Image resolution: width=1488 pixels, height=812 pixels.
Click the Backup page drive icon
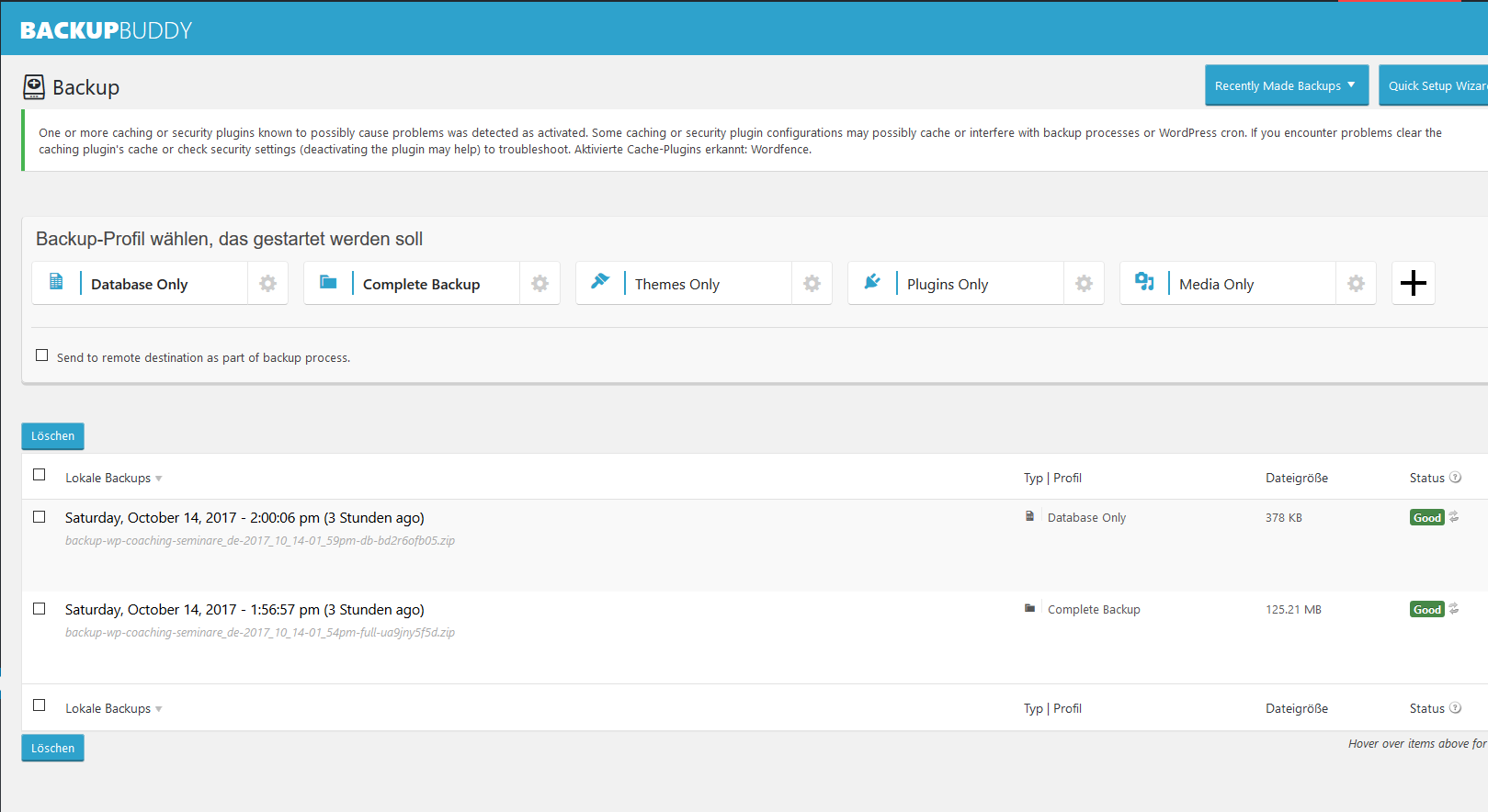[34, 87]
